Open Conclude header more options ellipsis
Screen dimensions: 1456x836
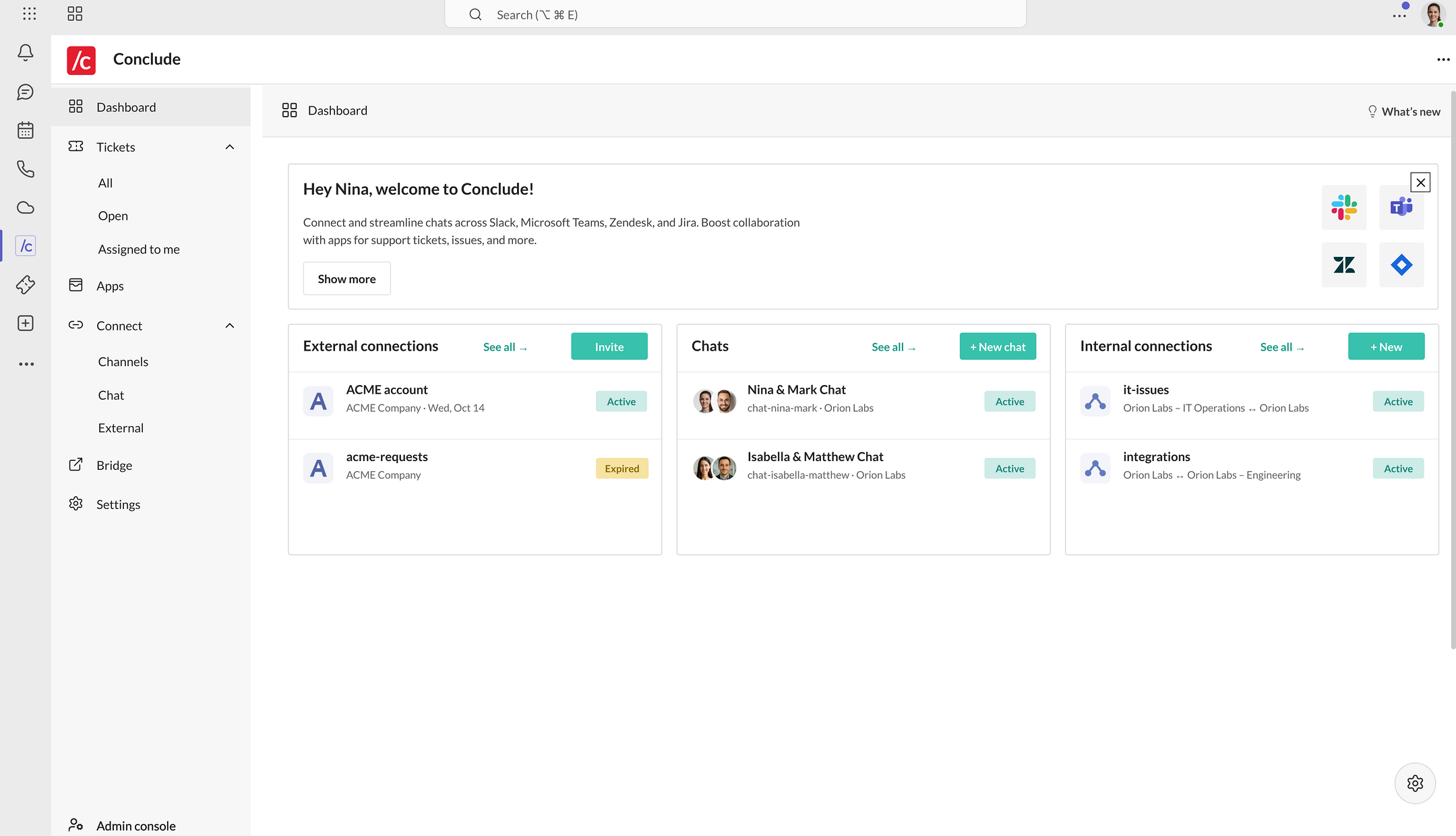click(x=1443, y=59)
